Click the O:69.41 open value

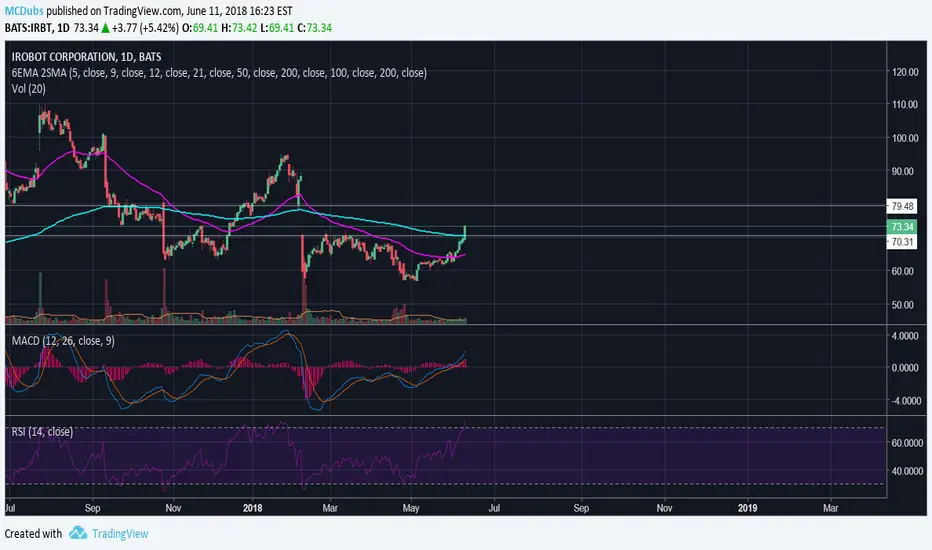click(200, 27)
